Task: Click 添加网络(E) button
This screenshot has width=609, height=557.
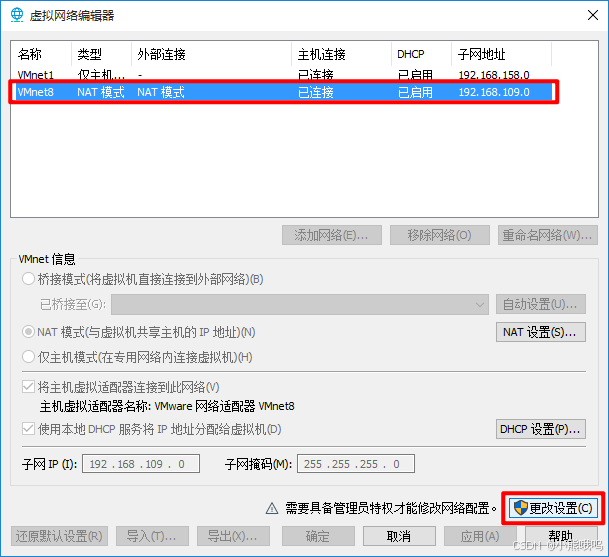Action: (x=332, y=235)
